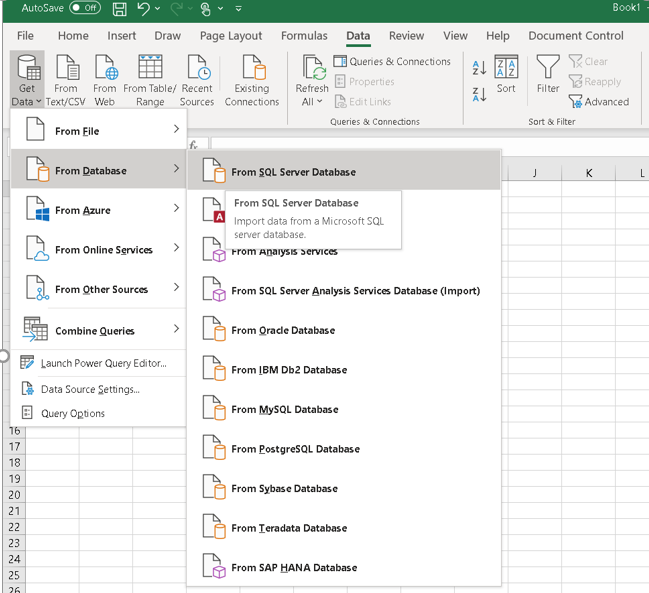Open the Document Control tab

pos(576,36)
